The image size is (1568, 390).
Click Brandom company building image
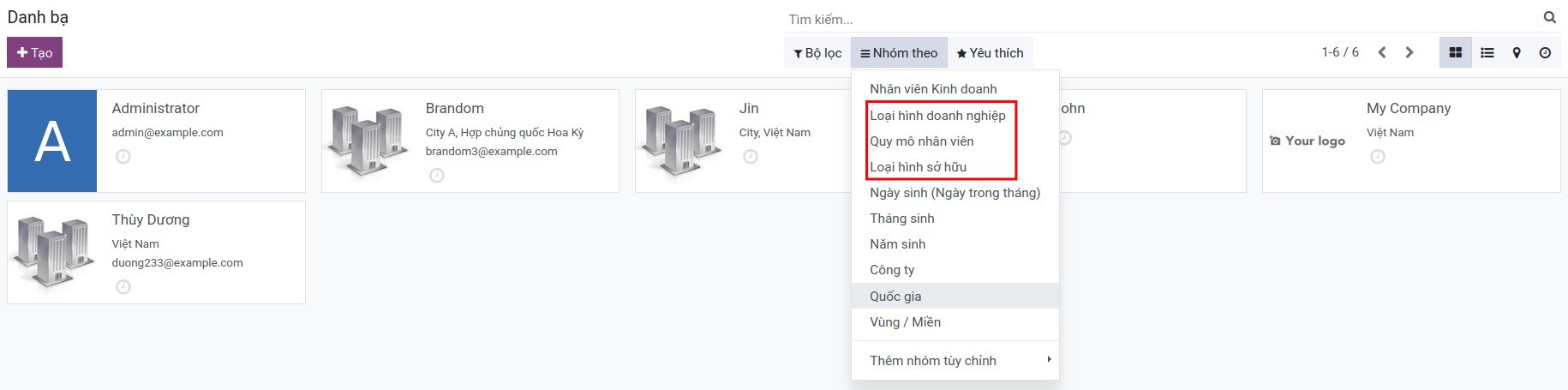(367, 141)
